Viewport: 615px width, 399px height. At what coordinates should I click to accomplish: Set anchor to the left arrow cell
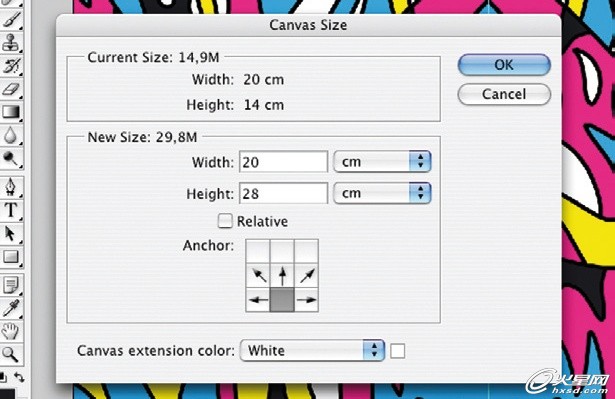coord(258,300)
